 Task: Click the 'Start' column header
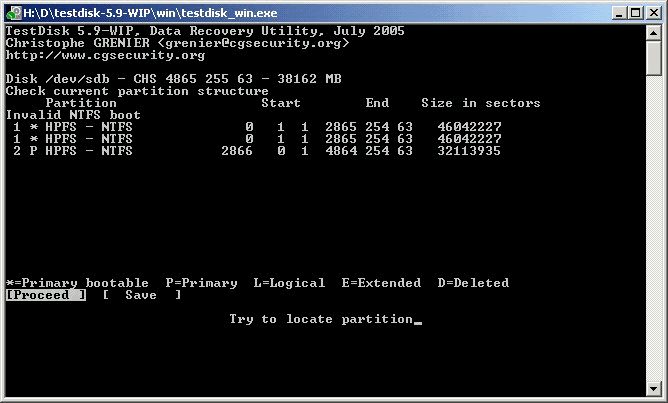(281, 103)
